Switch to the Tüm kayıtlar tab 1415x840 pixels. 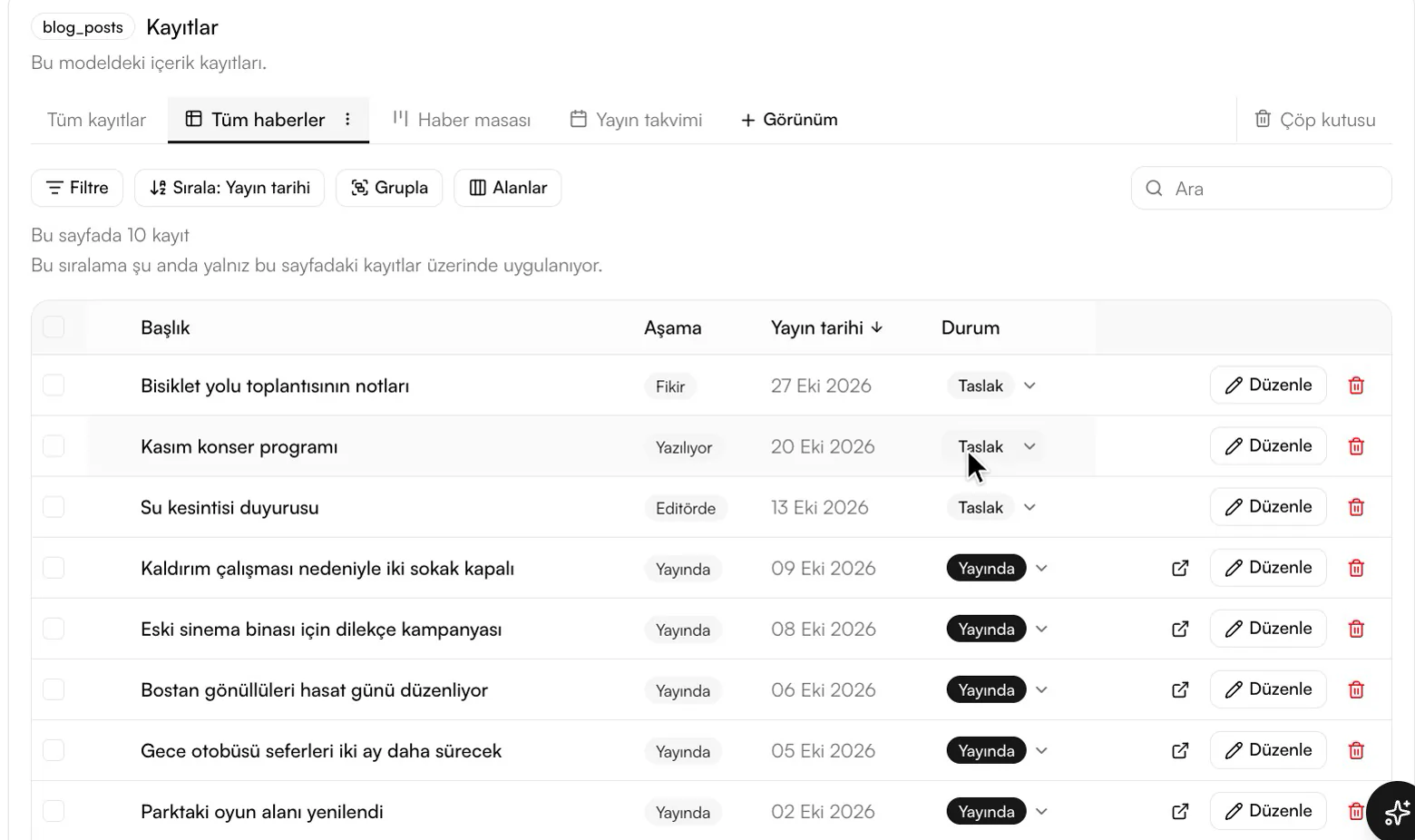pyautogui.click(x=97, y=120)
